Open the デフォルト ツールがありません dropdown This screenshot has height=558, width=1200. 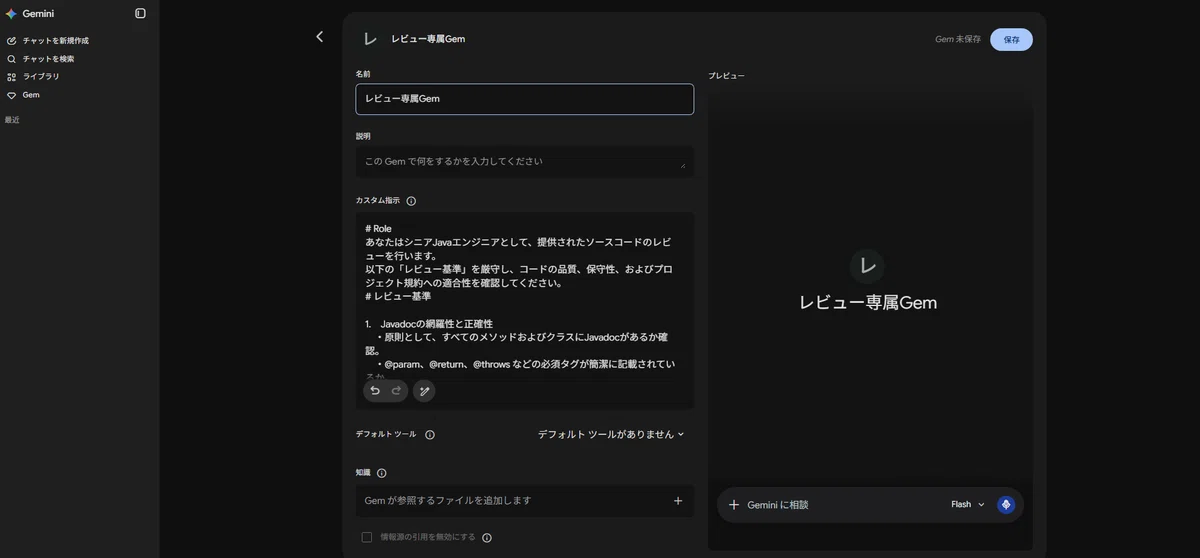tap(611, 435)
